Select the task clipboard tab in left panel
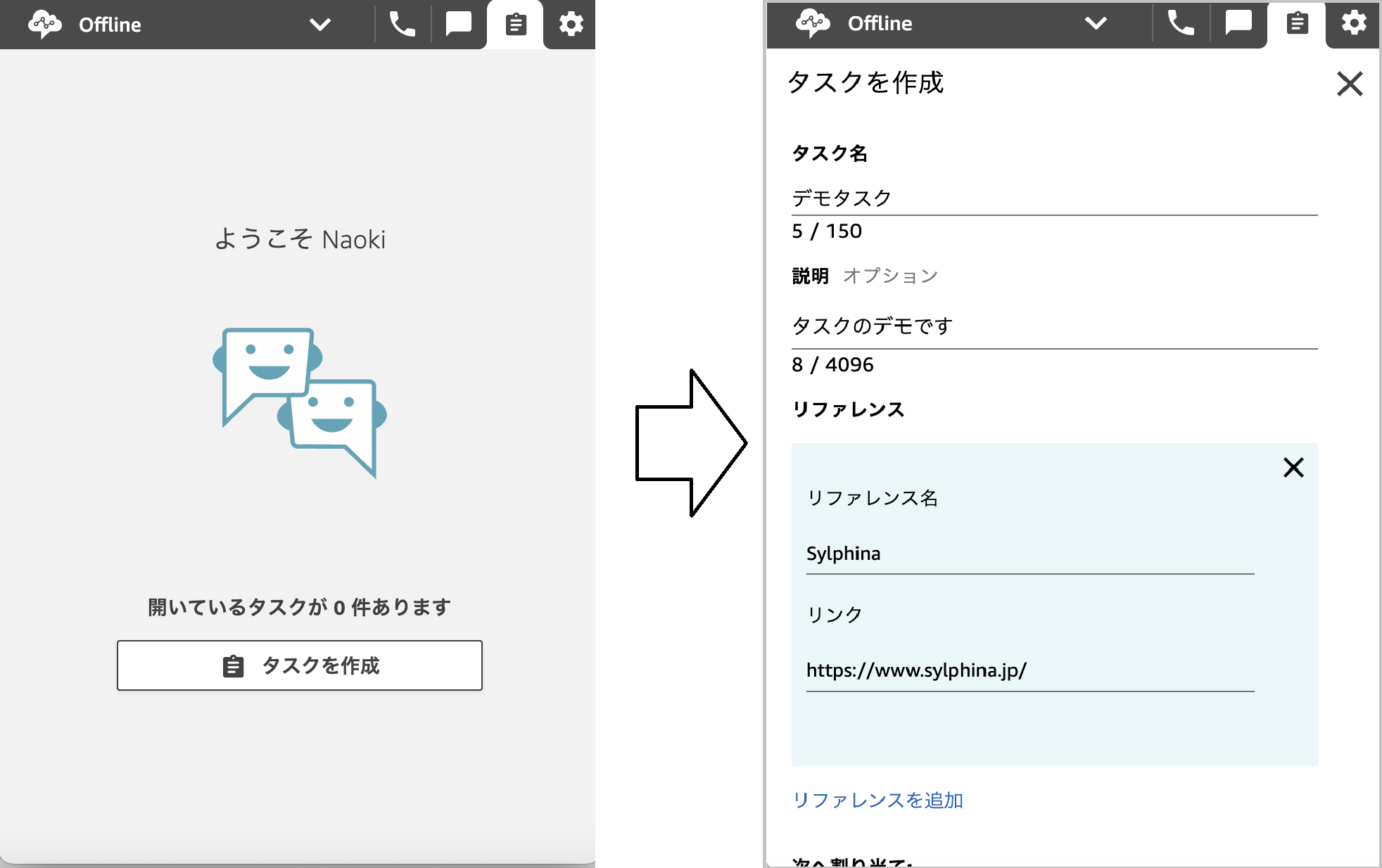 pos(515,25)
